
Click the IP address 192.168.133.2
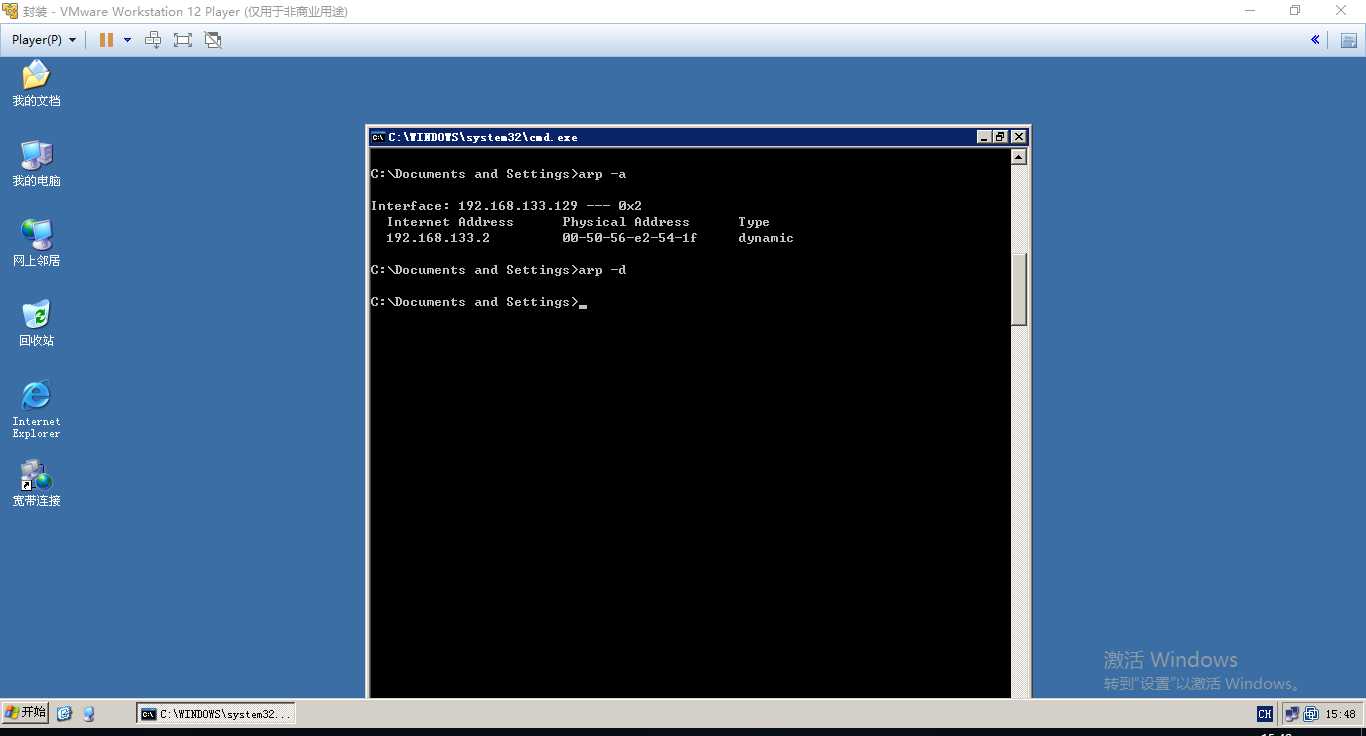[x=438, y=238]
